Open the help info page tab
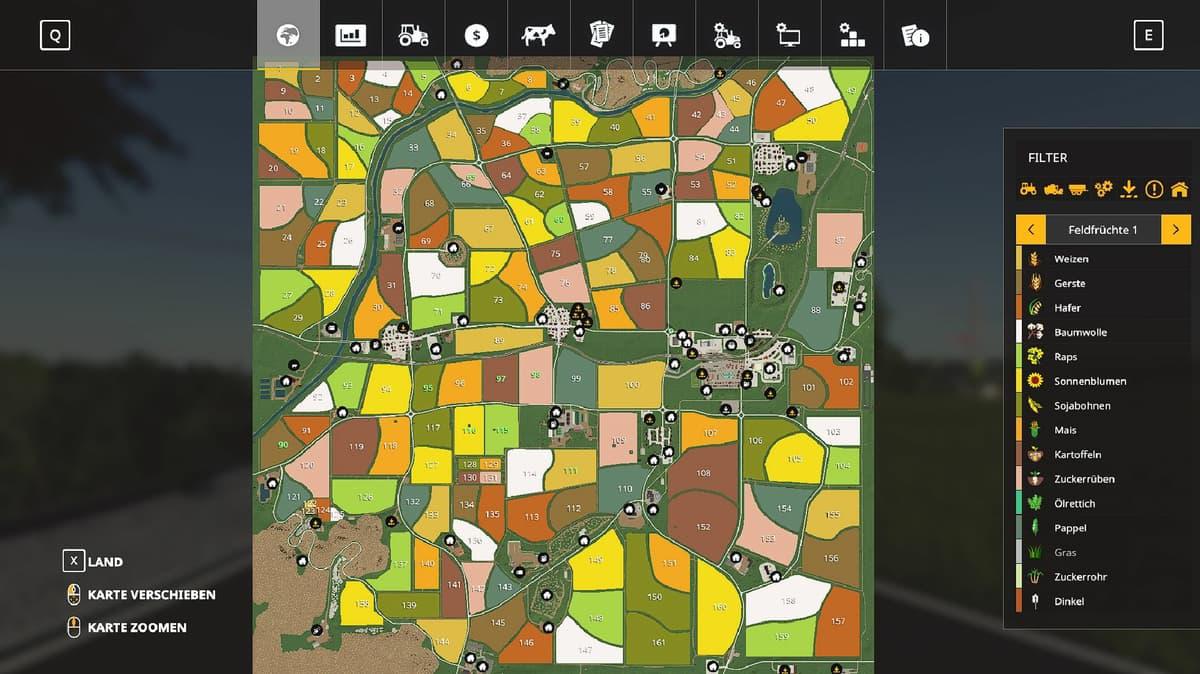The image size is (1200, 674). click(x=914, y=36)
